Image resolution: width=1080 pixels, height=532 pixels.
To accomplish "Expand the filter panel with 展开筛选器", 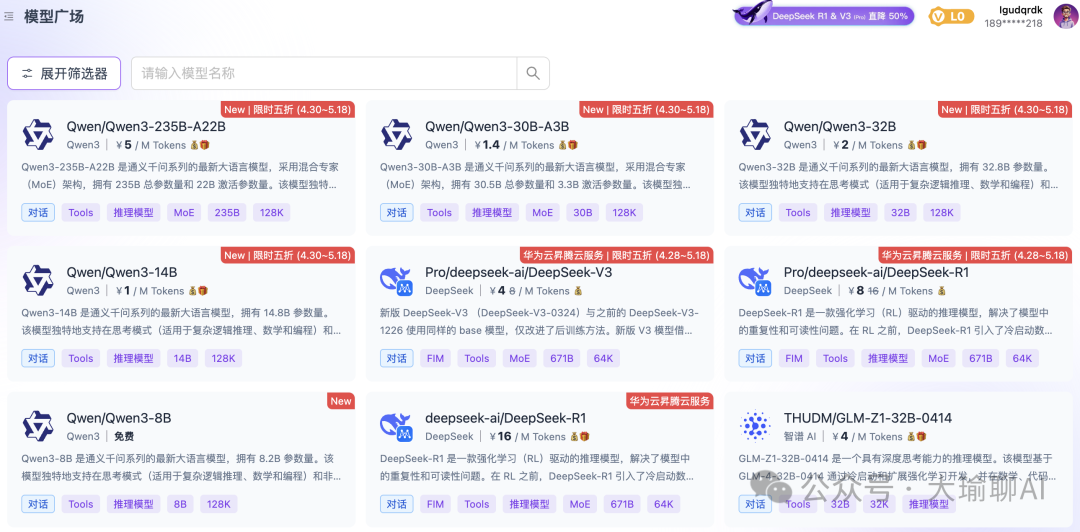I will (x=64, y=74).
